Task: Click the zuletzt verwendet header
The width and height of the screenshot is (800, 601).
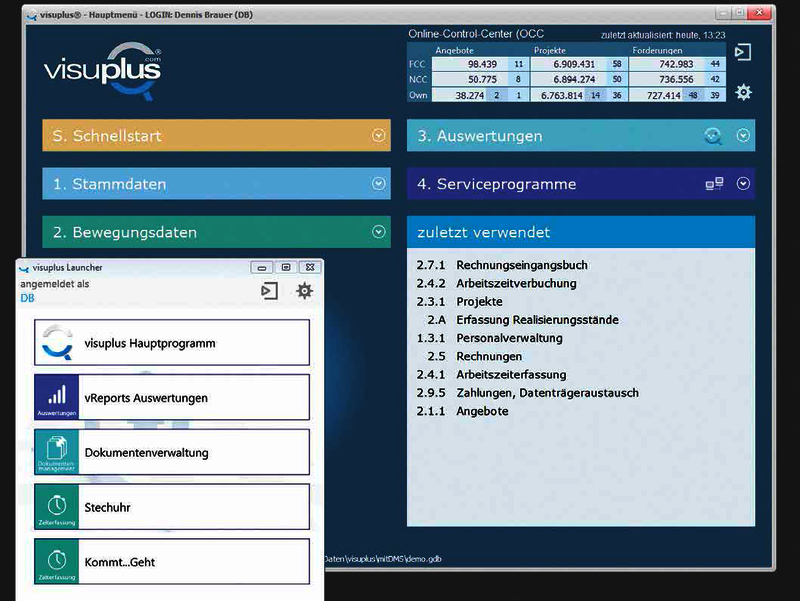Action: [x=581, y=232]
